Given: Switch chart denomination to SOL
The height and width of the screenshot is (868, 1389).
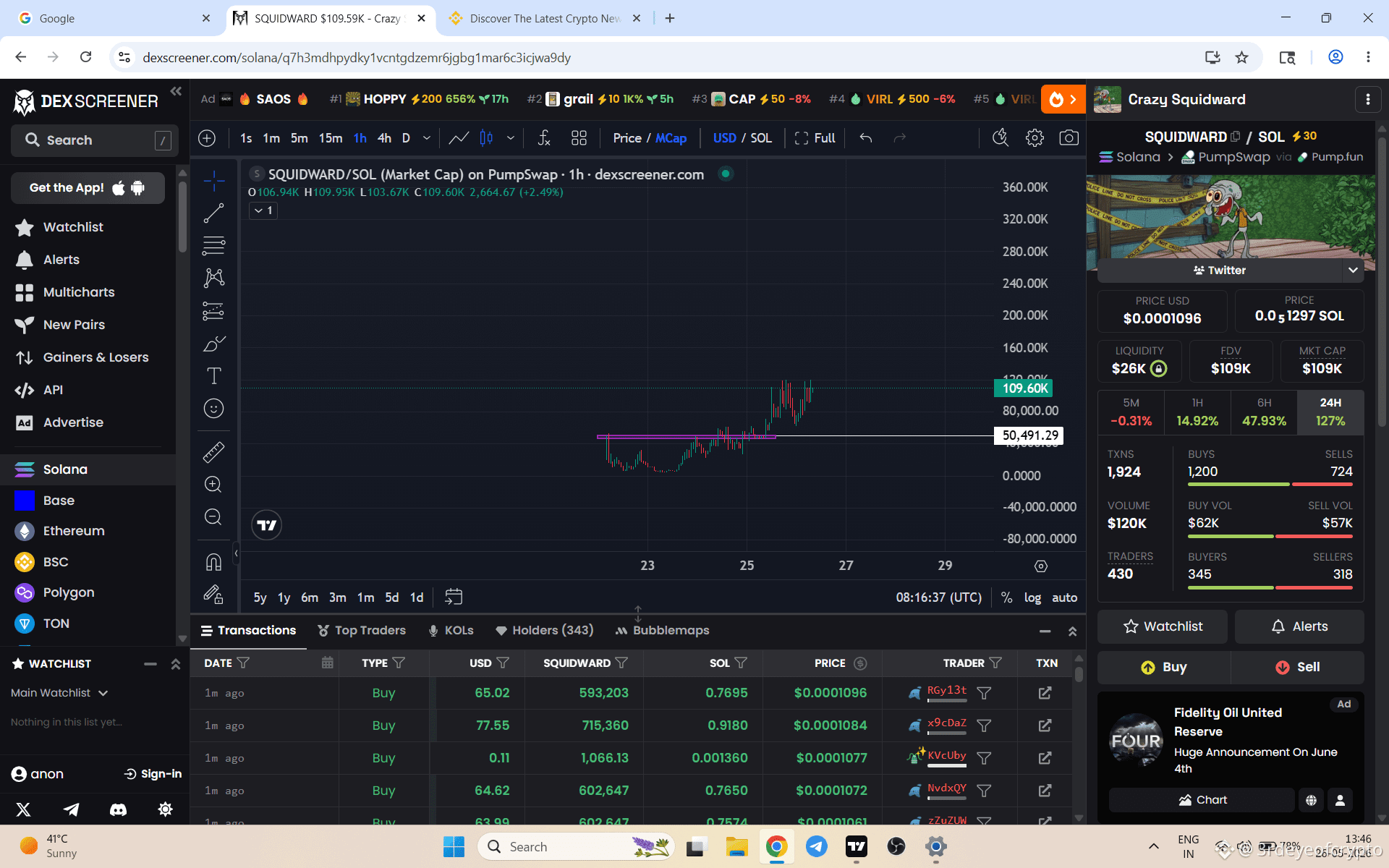Looking at the screenshot, I should (x=761, y=138).
